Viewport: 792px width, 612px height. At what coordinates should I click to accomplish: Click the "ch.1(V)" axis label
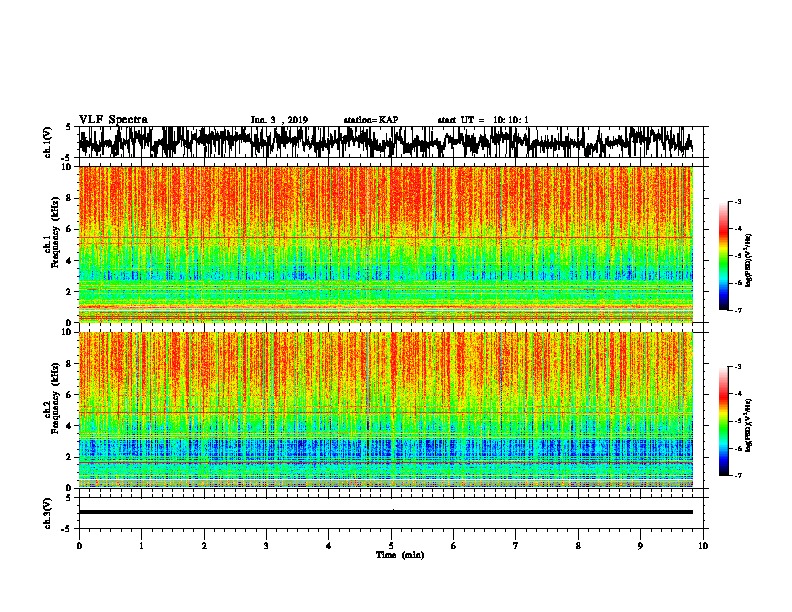[47, 142]
